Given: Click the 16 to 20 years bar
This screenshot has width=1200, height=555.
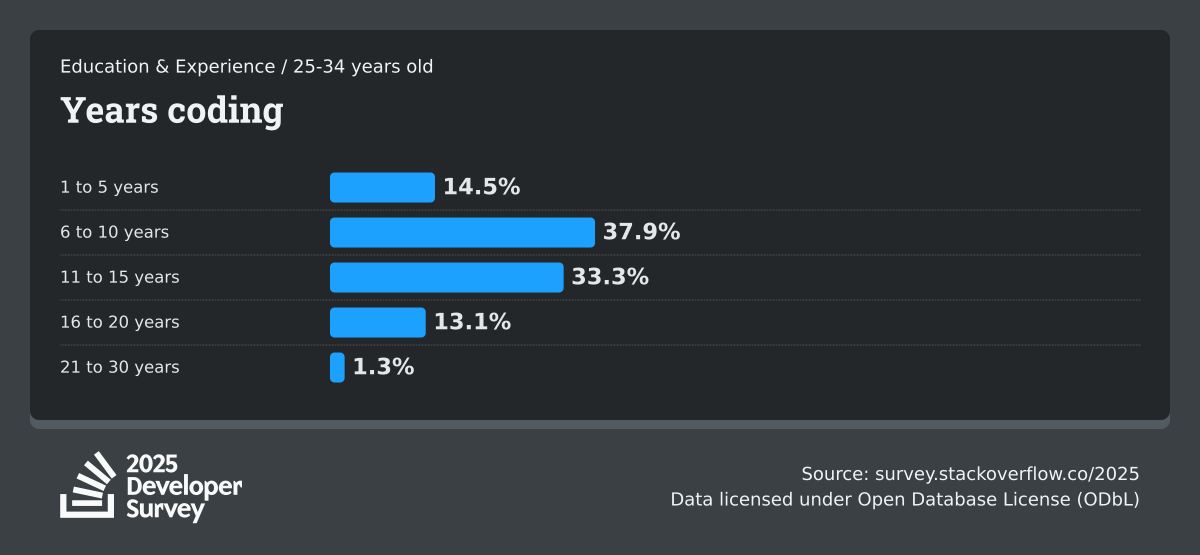Looking at the screenshot, I should 377,322.
